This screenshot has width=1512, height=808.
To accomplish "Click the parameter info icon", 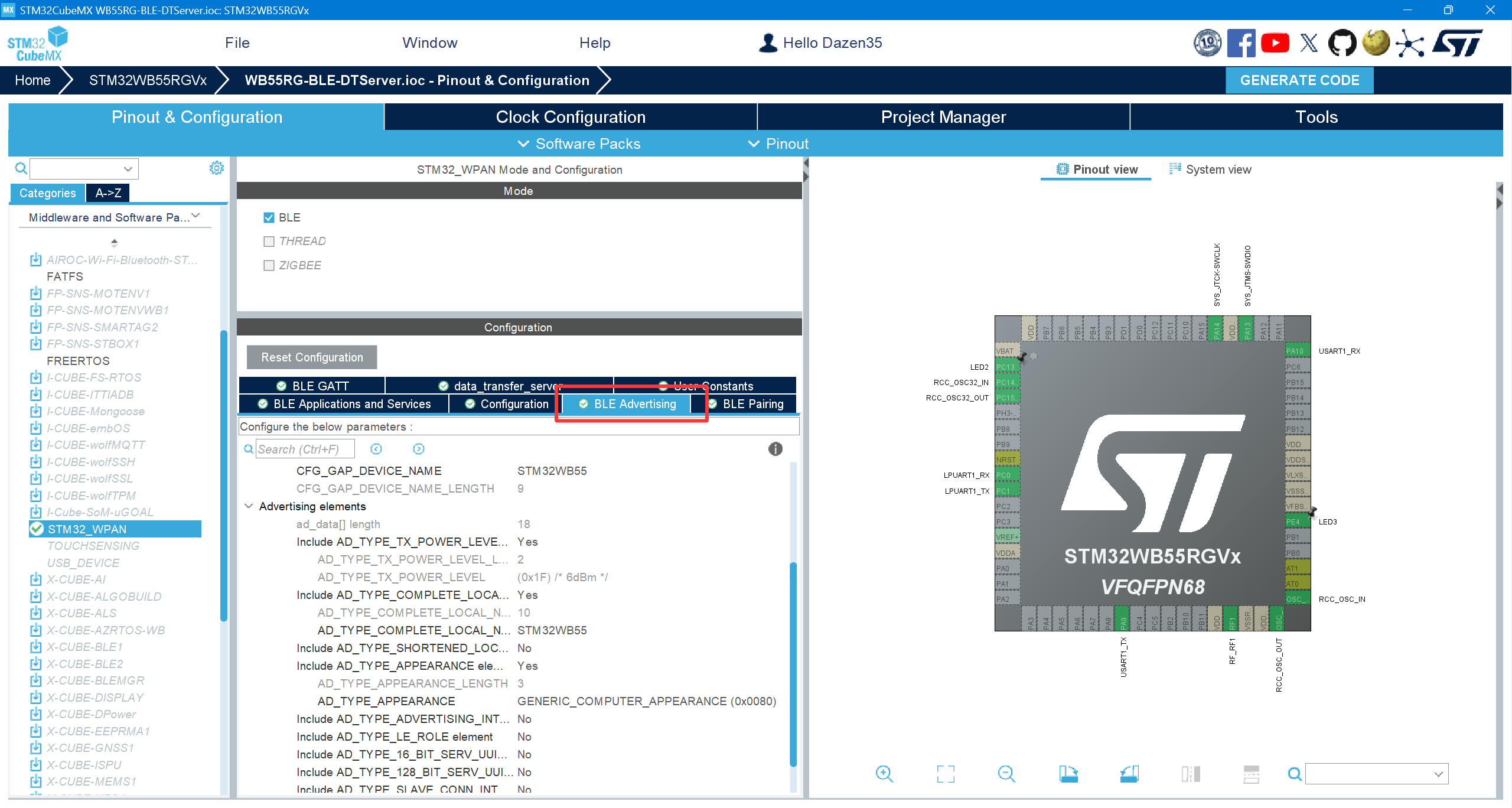I will tap(775, 449).
